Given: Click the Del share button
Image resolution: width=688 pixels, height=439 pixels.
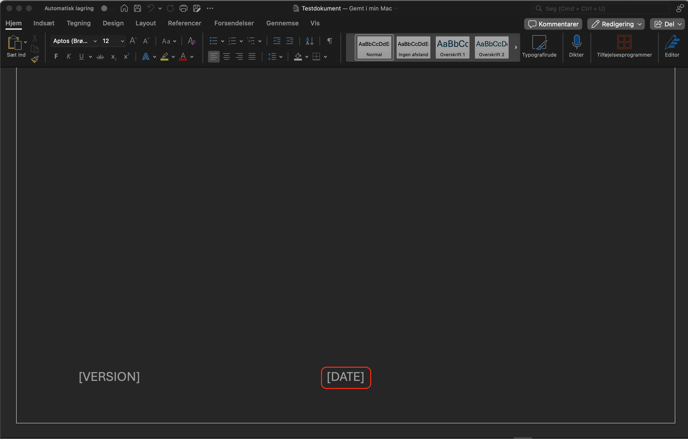Looking at the screenshot, I should point(667,24).
